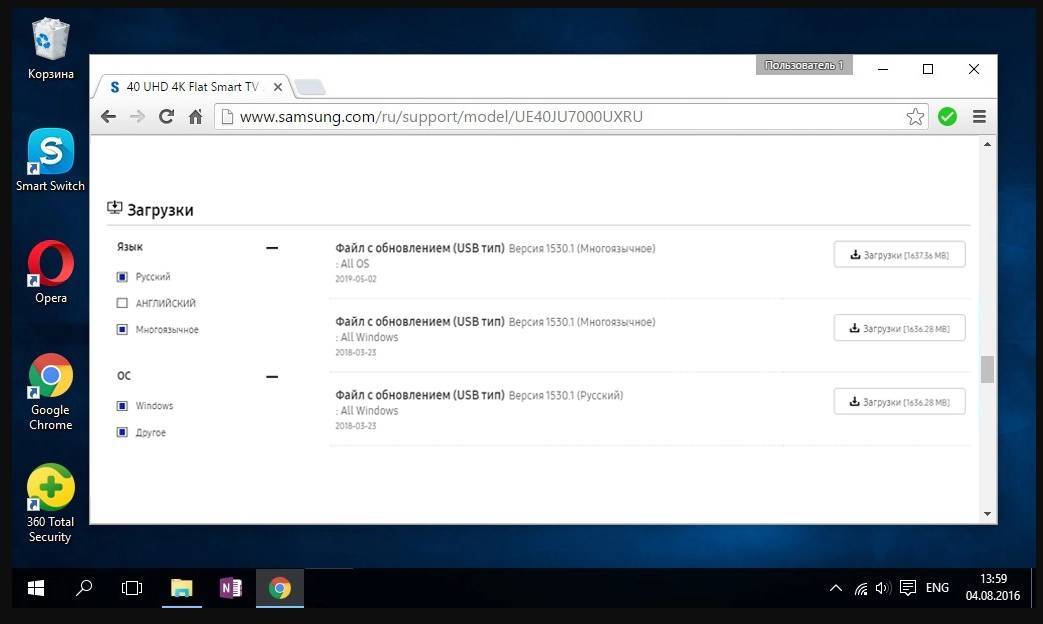The image size is (1043, 624).
Task: Click the Загрузки section heading
Action: 160,210
